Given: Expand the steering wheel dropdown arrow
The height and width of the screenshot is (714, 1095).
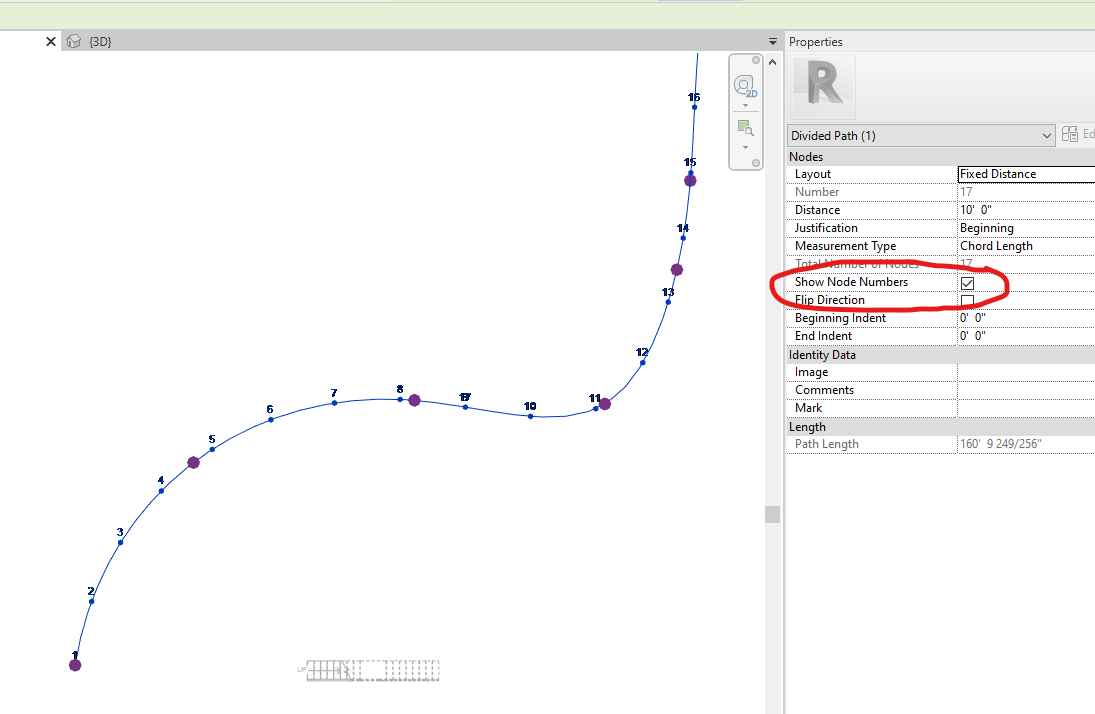Looking at the screenshot, I should point(745,105).
